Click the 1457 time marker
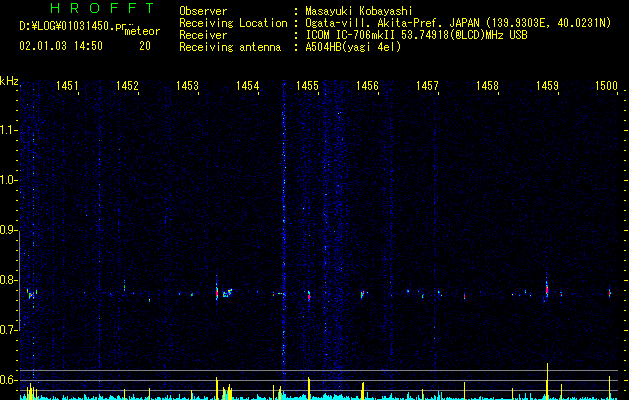 [427, 85]
